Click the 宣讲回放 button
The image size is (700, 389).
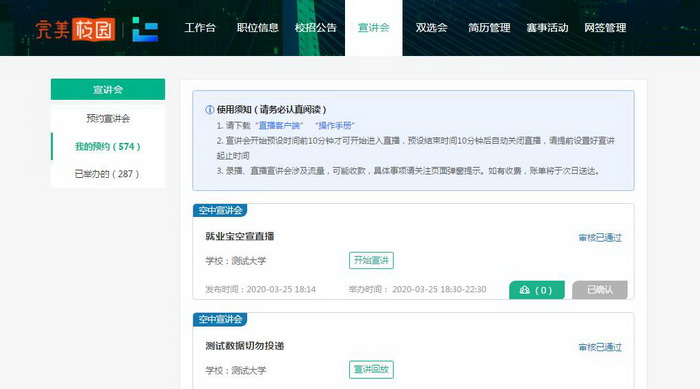pyautogui.click(x=371, y=369)
